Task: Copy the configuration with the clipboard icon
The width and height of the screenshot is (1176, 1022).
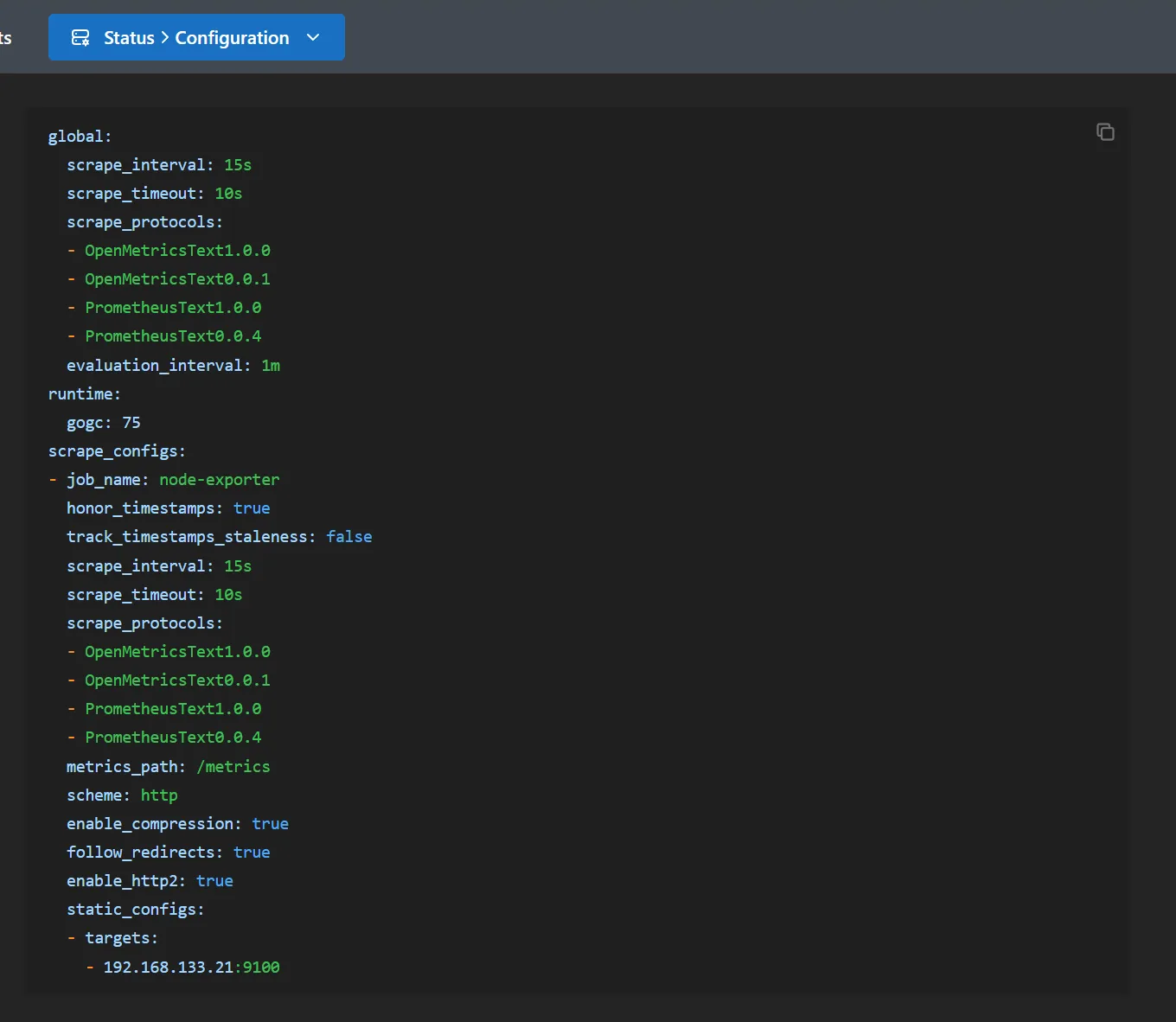Action: tap(1105, 132)
